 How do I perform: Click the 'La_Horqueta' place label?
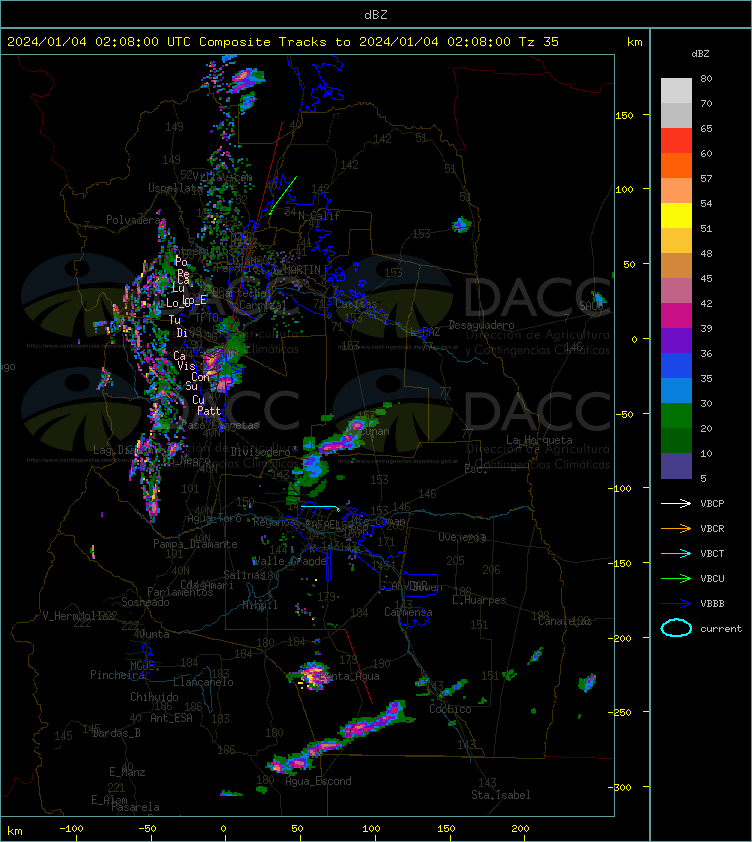(x=539, y=440)
